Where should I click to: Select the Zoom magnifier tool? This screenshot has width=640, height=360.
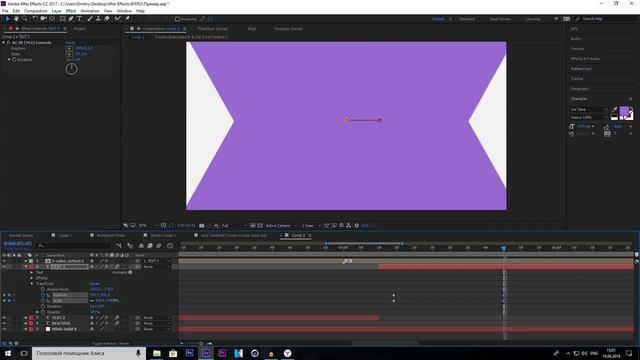click(24, 19)
